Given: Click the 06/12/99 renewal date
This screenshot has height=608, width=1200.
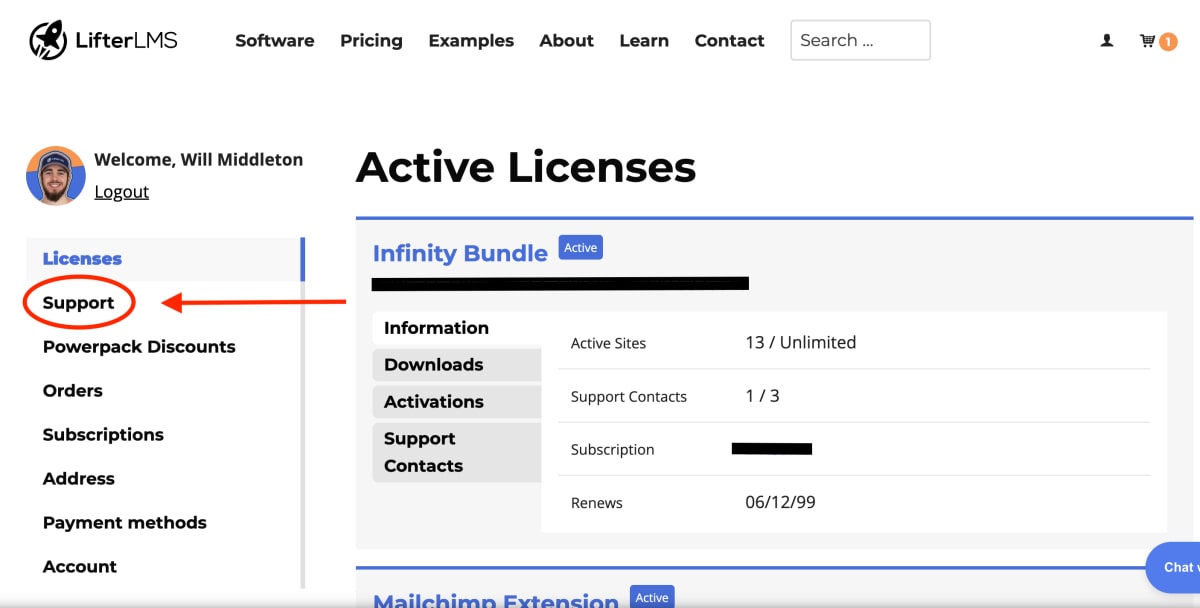Looking at the screenshot, I should pos(780,502).
